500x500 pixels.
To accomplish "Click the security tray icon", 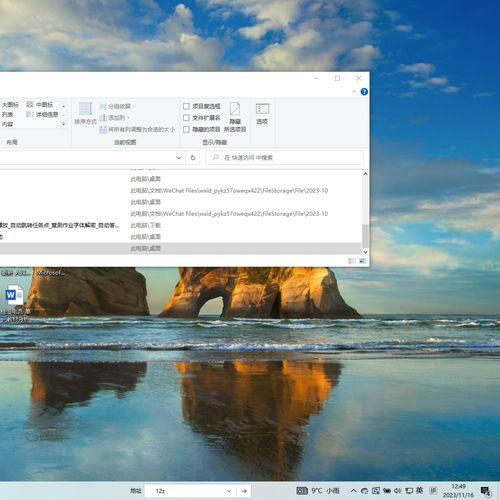I will click(x=376, y=491).
